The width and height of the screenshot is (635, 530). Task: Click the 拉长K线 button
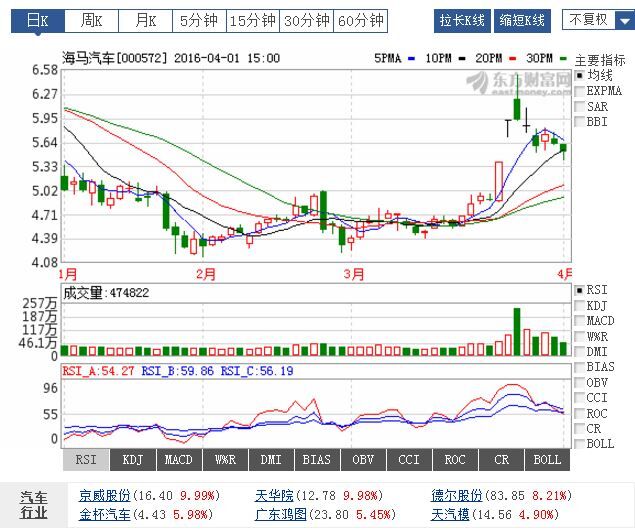(x=462, y=21)
